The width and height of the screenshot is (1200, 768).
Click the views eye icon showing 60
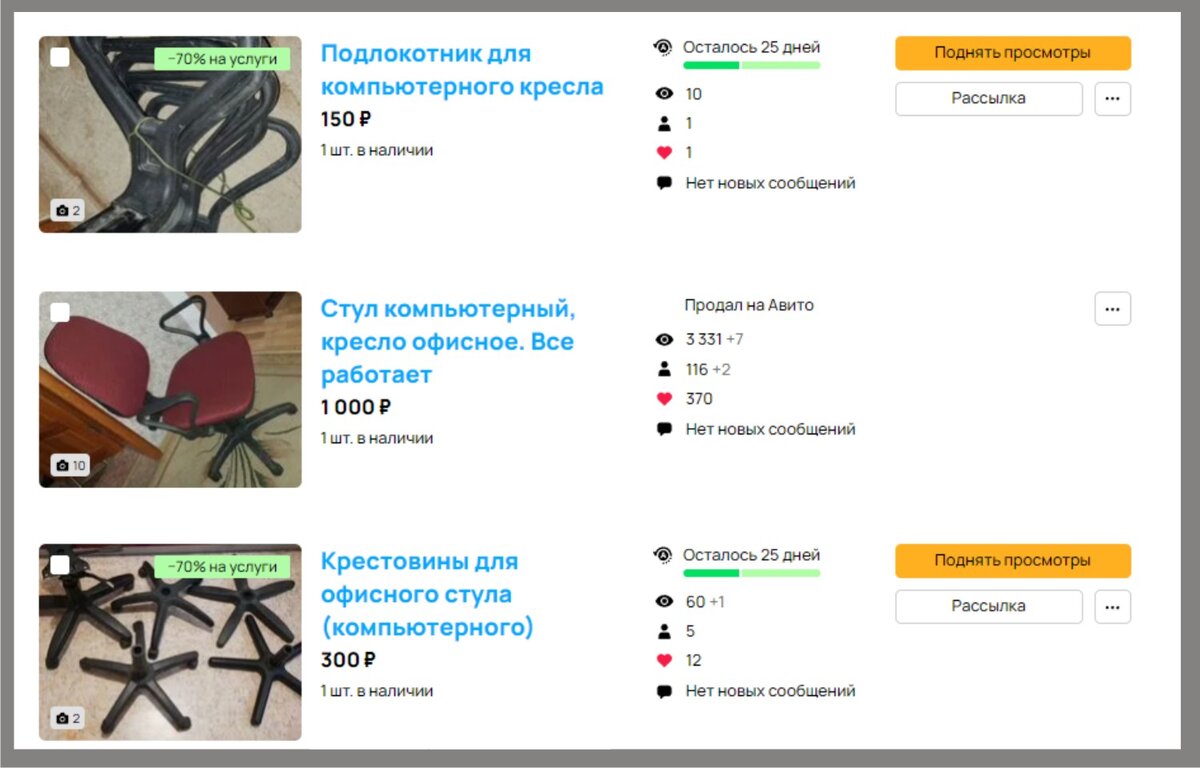[x=664, y=602]
